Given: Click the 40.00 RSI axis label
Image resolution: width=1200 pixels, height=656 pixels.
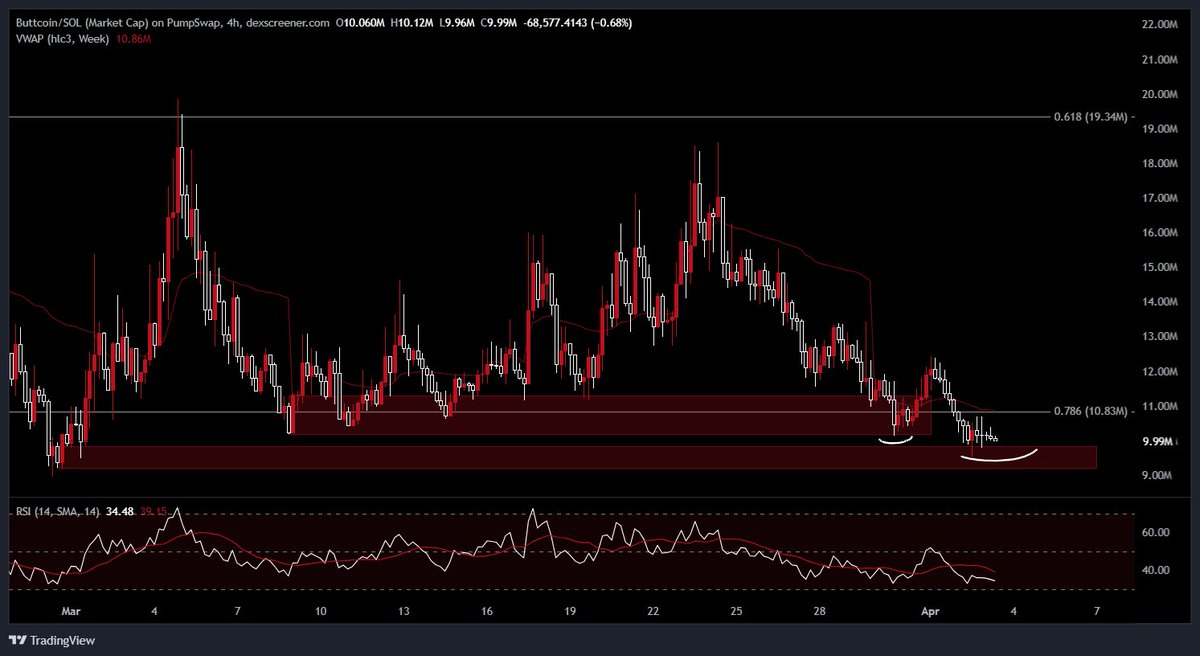Looking at the screenshot, I should (1157, 570).
